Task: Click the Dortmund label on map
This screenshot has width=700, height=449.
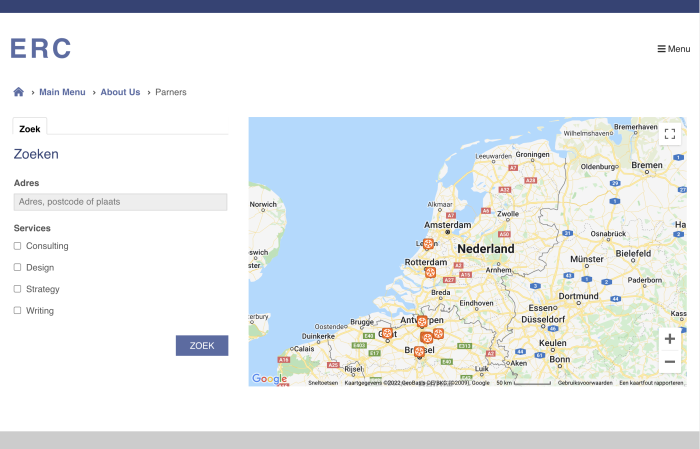Action: pyautogui.click(x=578, y=296)
